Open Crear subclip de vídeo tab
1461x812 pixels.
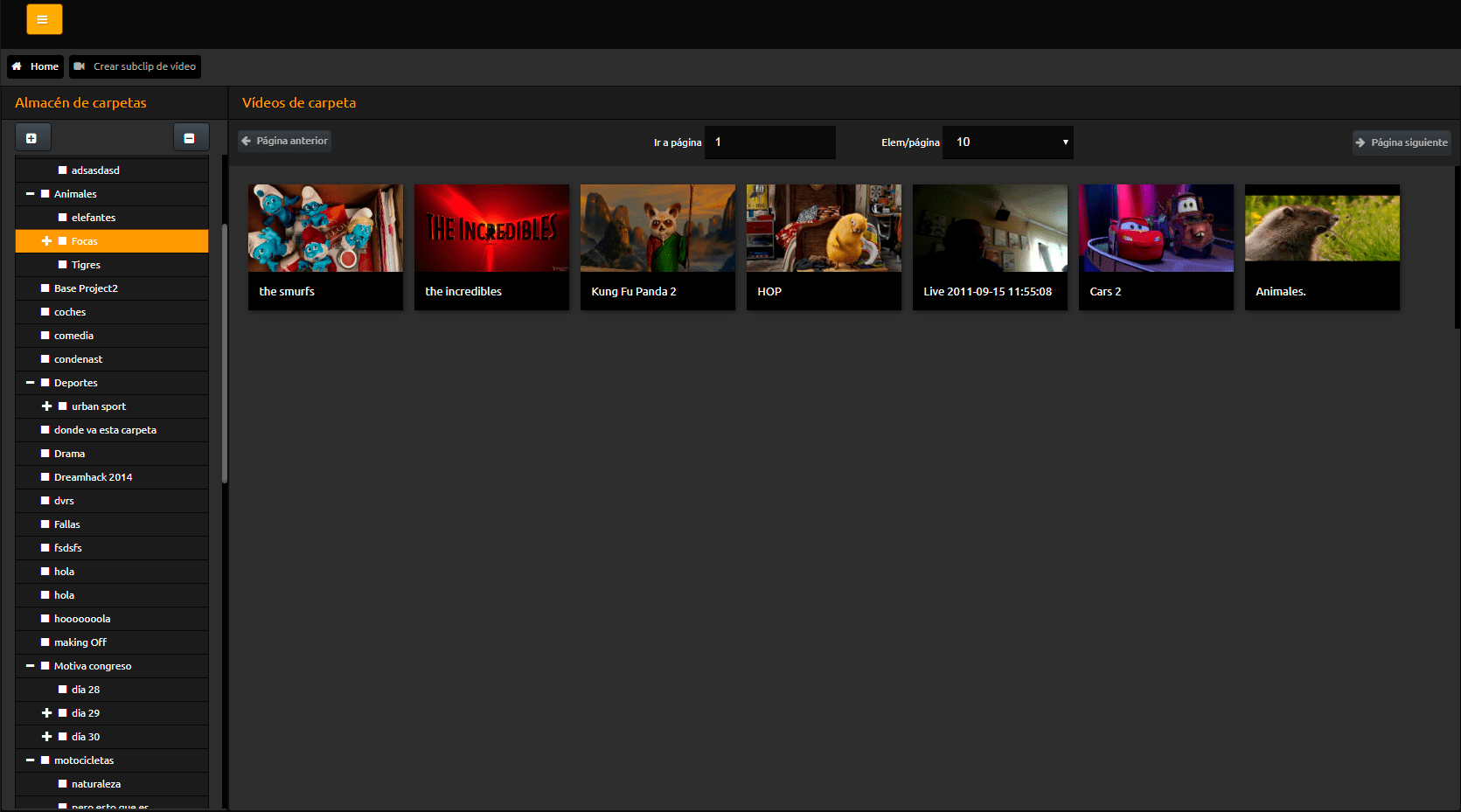tap(136, 66)
